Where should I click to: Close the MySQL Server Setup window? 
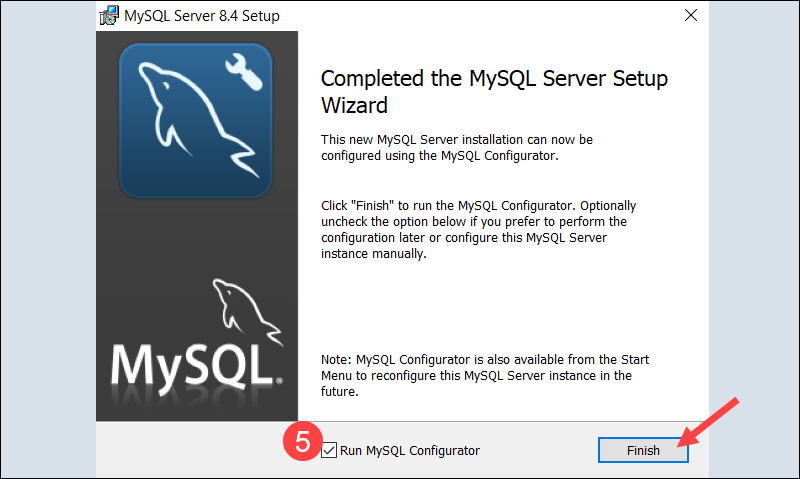point(690,16)
